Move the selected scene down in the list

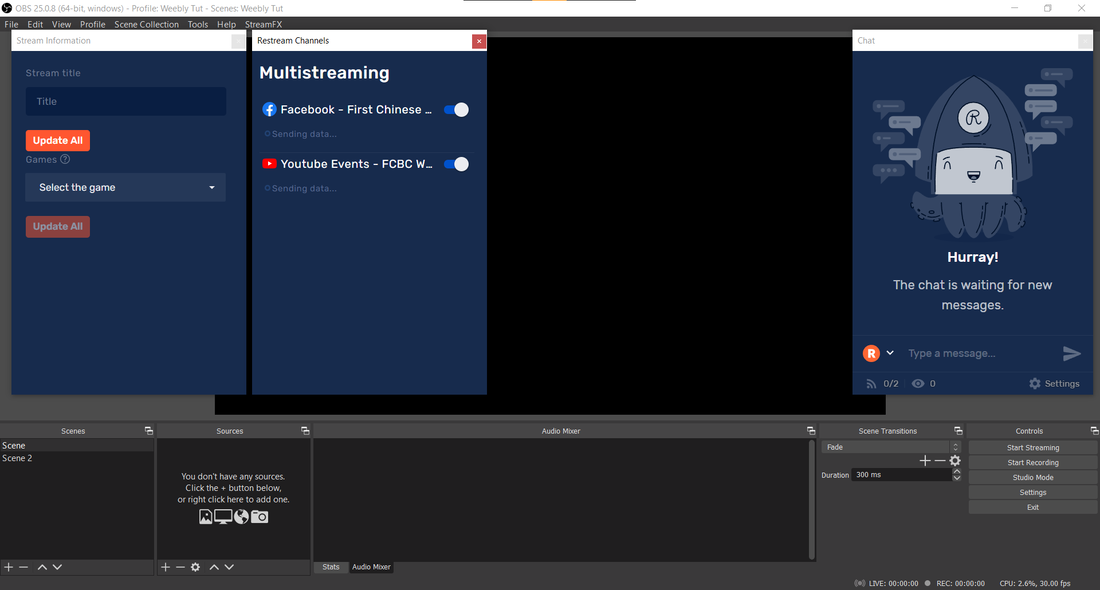[57, 567]
